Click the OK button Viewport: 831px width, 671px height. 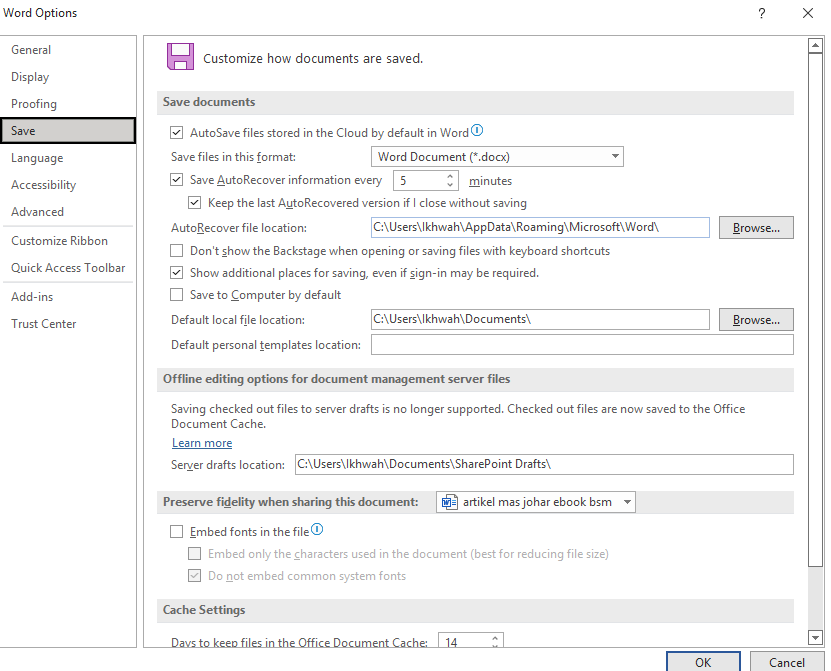703,662
